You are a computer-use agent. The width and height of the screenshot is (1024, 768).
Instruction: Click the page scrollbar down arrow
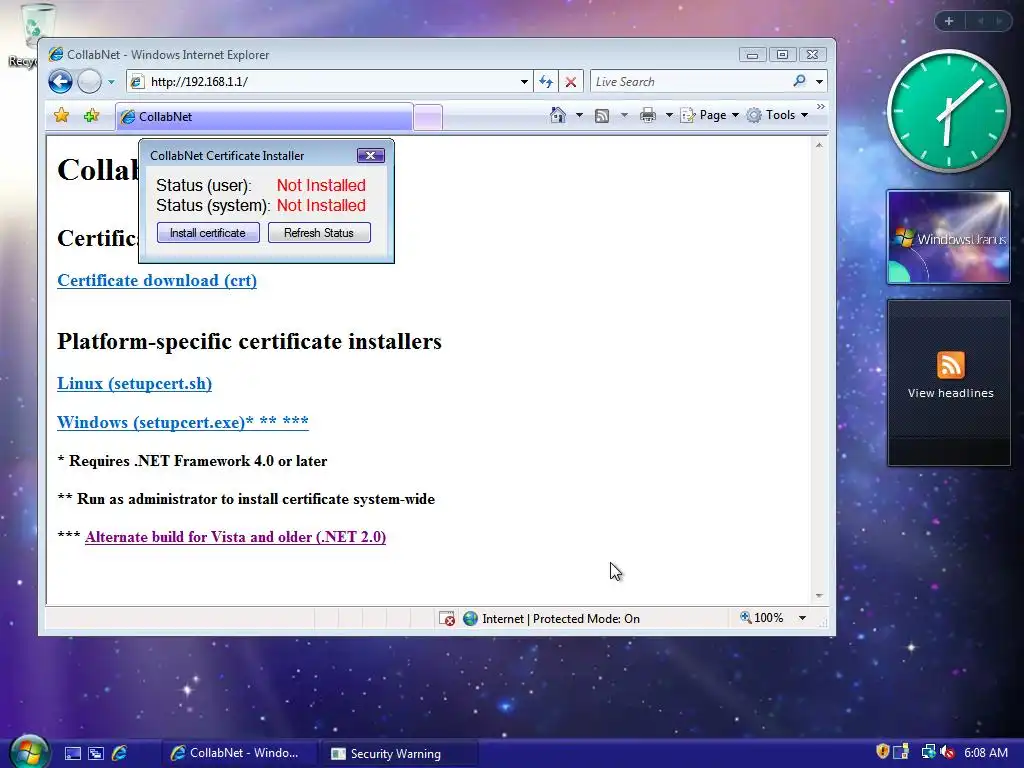[819, 596]
